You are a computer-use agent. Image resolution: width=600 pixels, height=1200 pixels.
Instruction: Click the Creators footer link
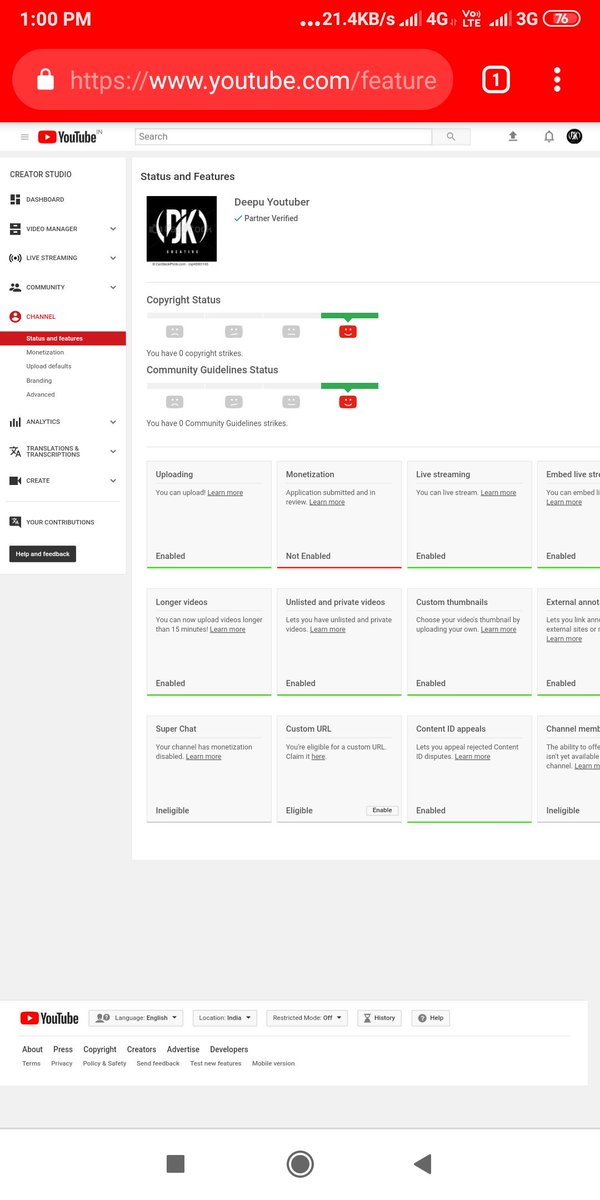(x=142, y=1050)
